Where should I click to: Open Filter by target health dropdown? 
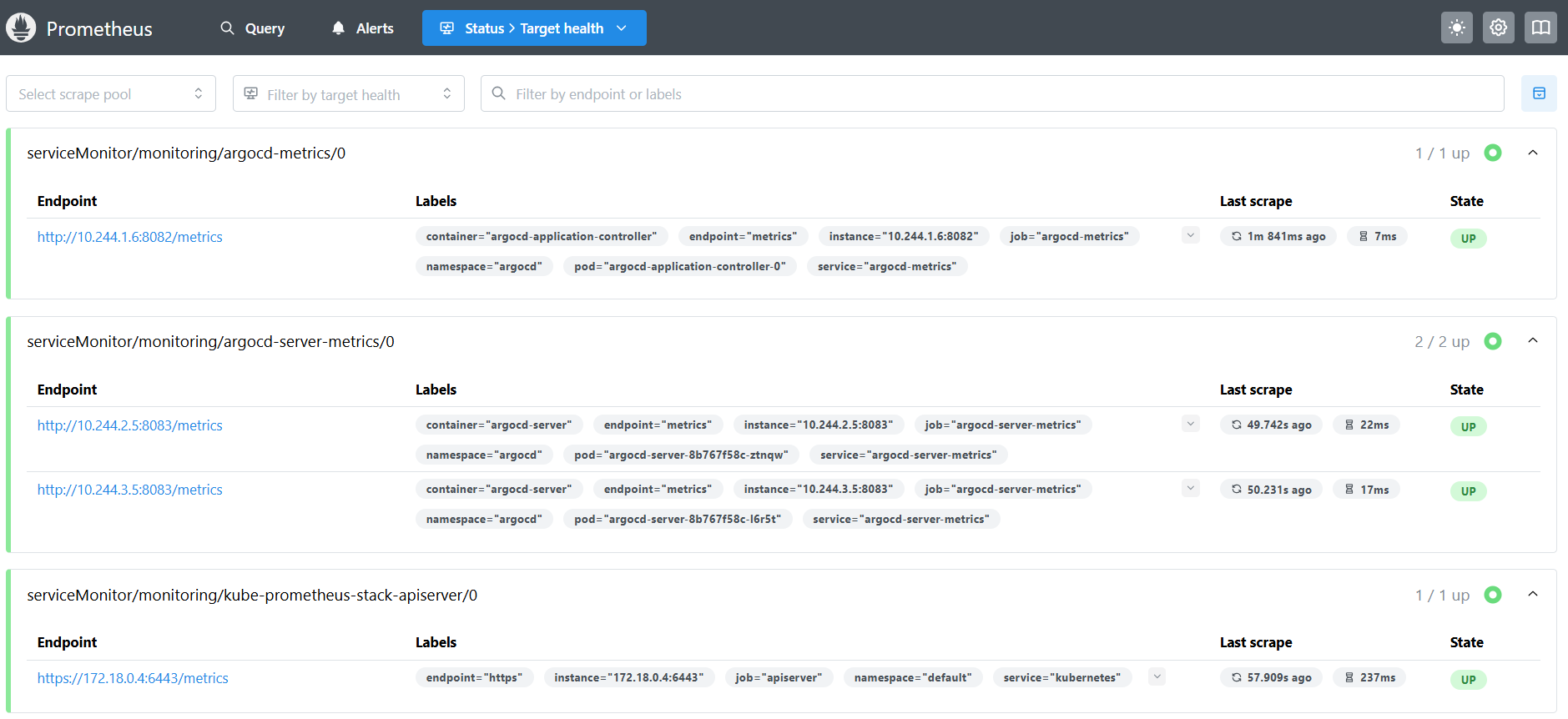click(349, 93)
